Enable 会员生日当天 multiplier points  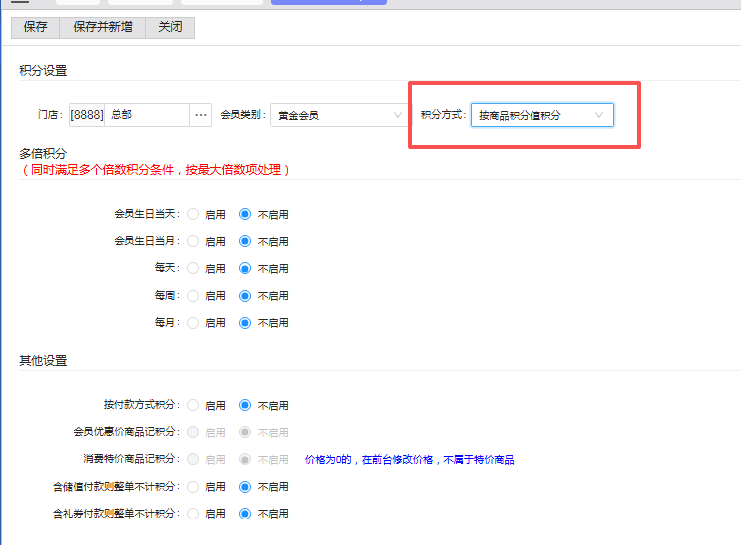pos(193,214)
